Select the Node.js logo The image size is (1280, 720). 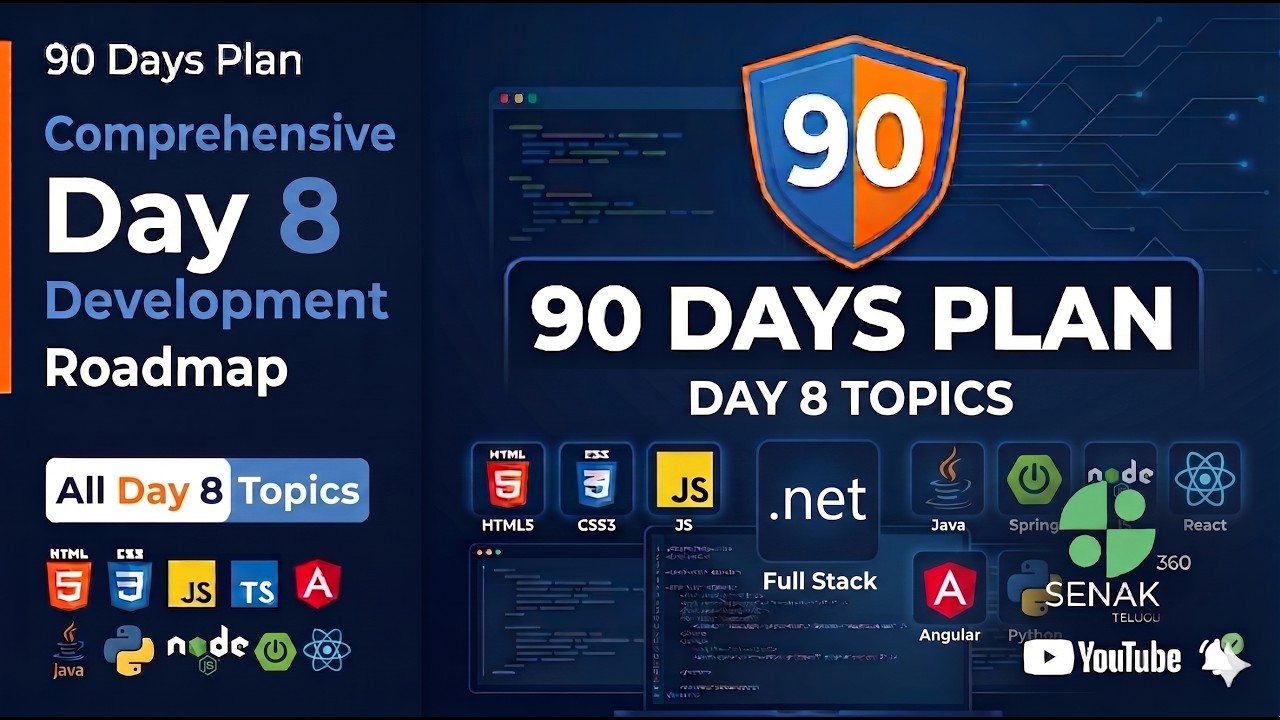(208, 650)
